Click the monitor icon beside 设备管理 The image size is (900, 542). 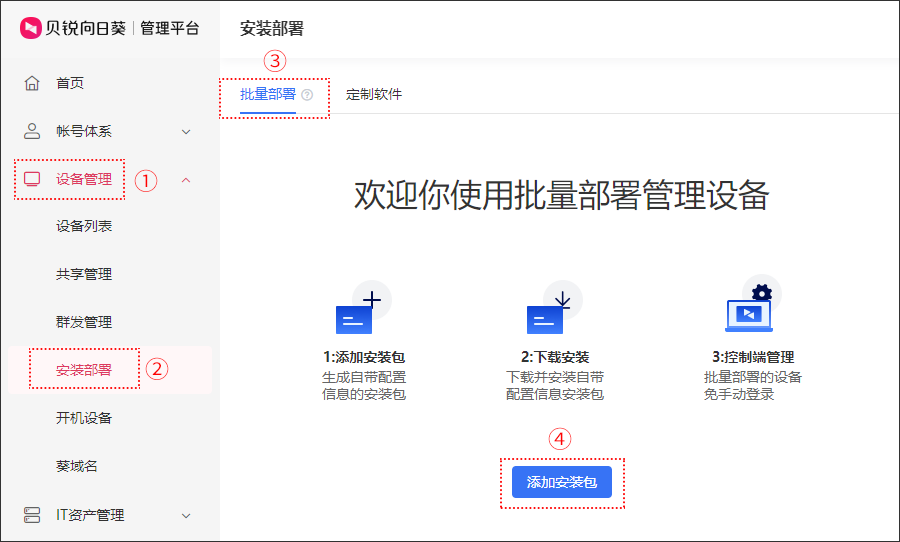pos(32,179)
